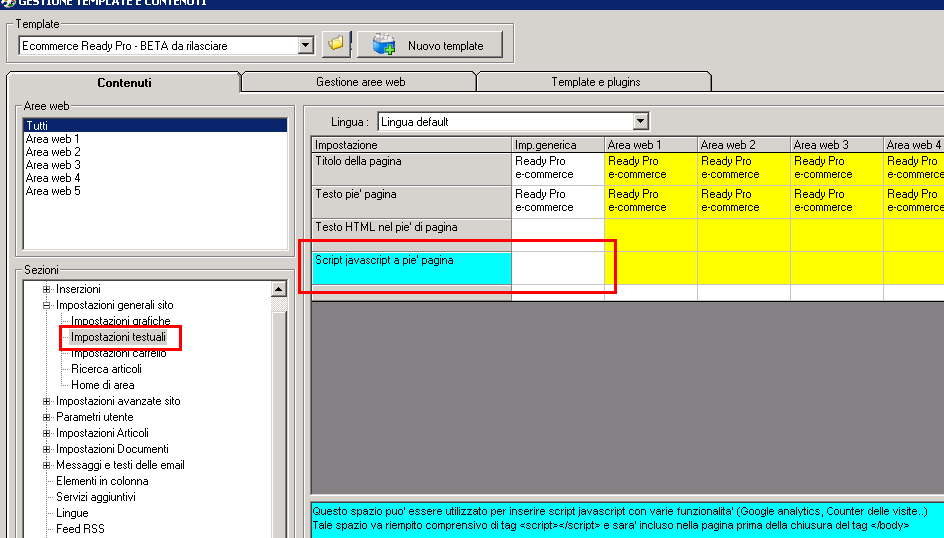Select Servizi aggiuntivi tree item
The image size is (944, 538).
tap(96, 497)
